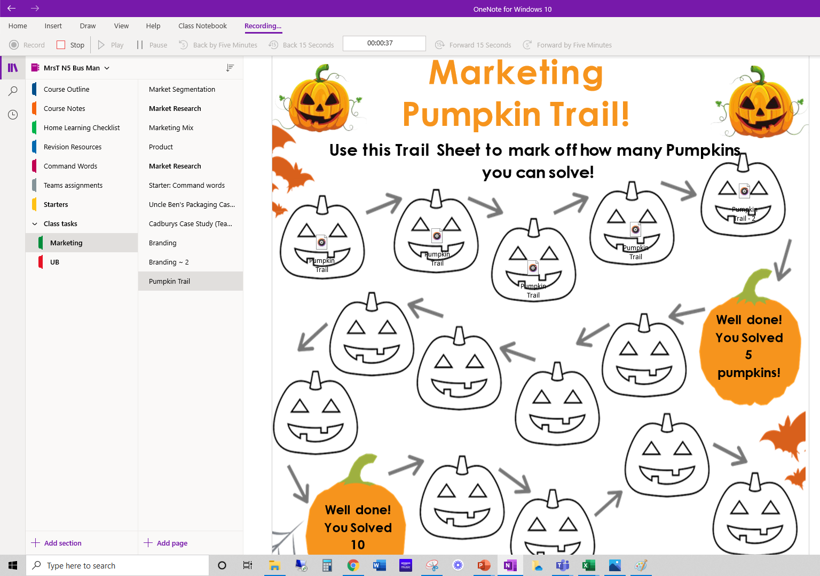Click audio file icon in first pumpkin
Viewport: 820px width, 576px height.
point(322,242)
